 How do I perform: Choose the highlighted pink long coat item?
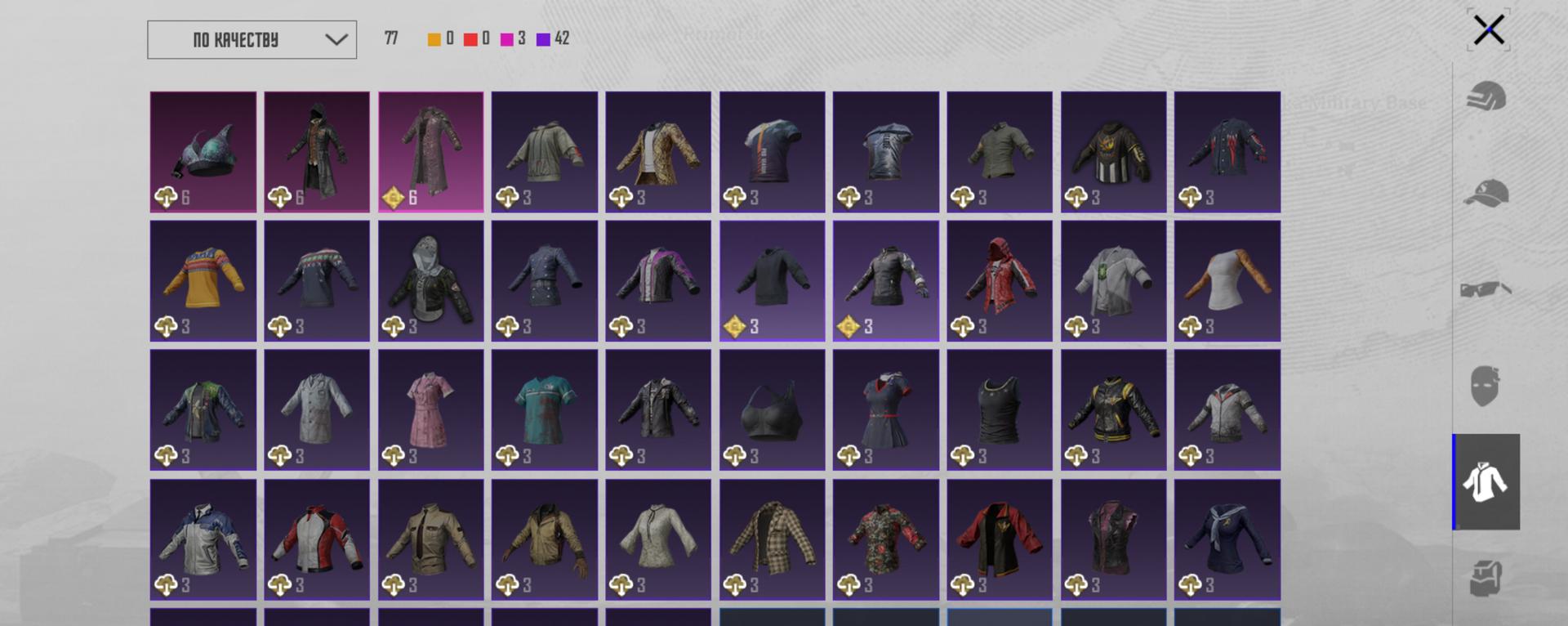pos(431,152)
